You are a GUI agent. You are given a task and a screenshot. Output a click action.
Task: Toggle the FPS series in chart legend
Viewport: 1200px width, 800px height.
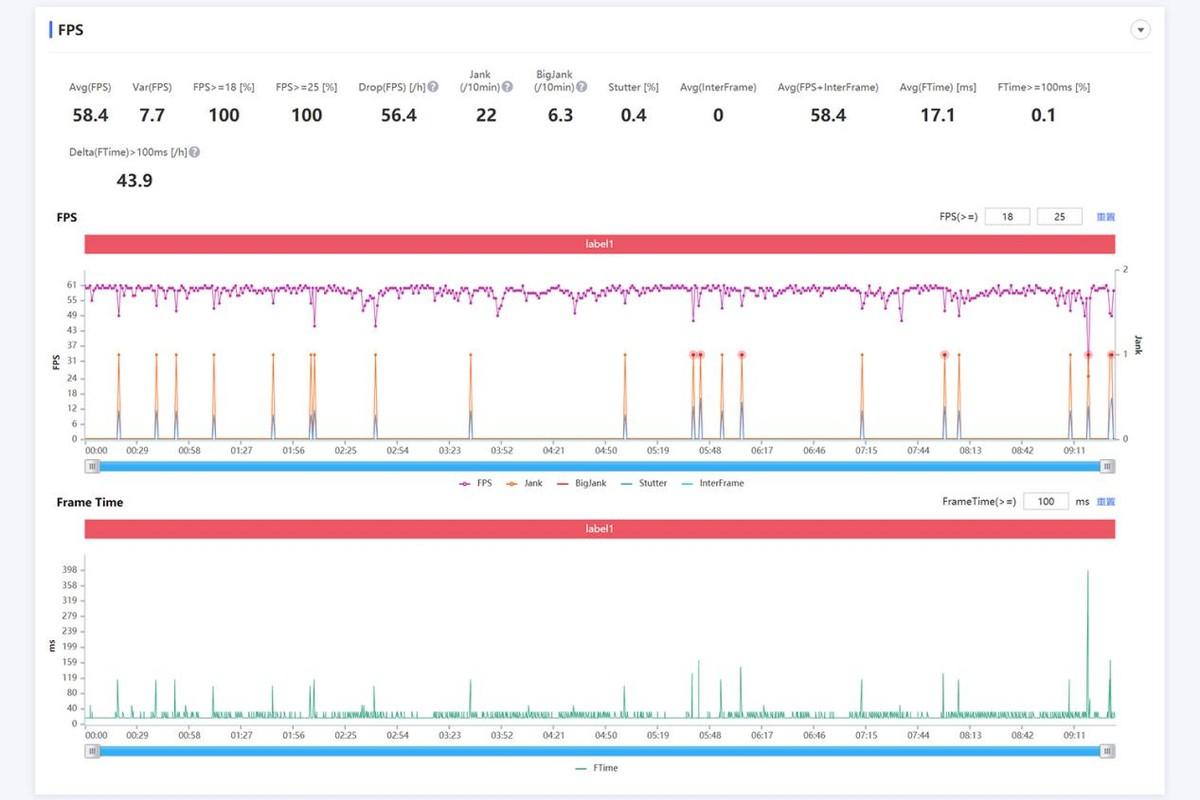(475, 483)
